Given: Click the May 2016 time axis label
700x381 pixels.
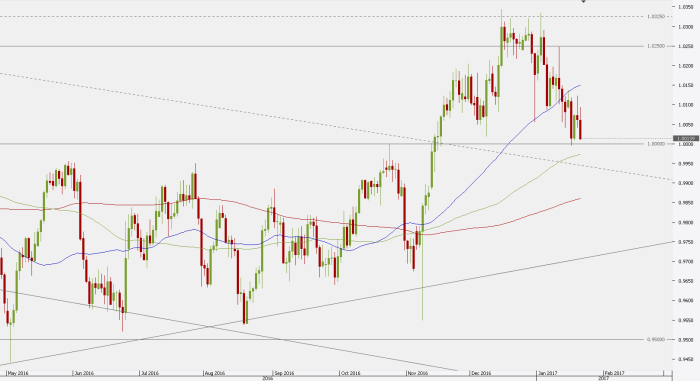Looking at the screenshot, I should (x=18, y=373).
